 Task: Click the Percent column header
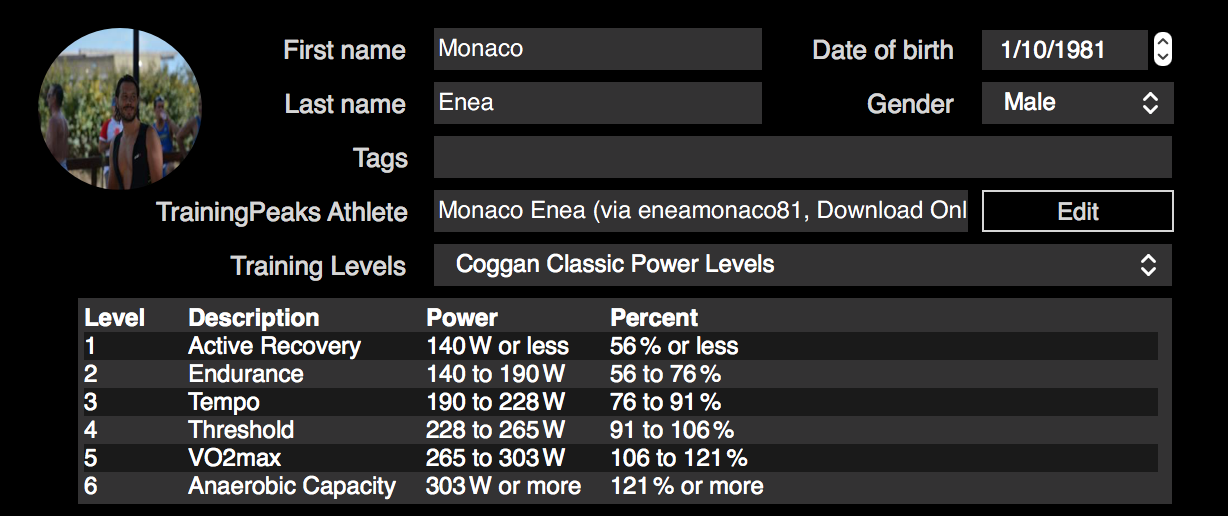(654, 318)
